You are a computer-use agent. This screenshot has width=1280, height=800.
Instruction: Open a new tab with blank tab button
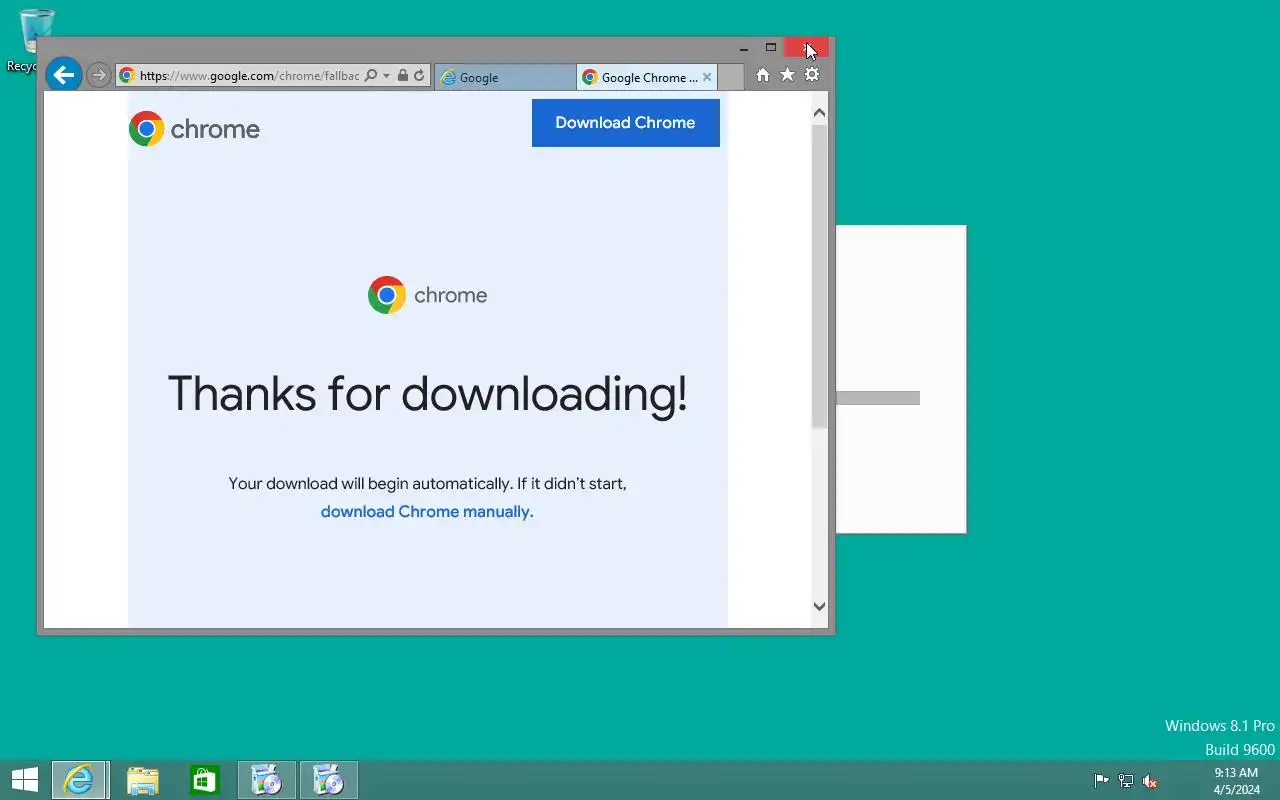tap(731, 77)
